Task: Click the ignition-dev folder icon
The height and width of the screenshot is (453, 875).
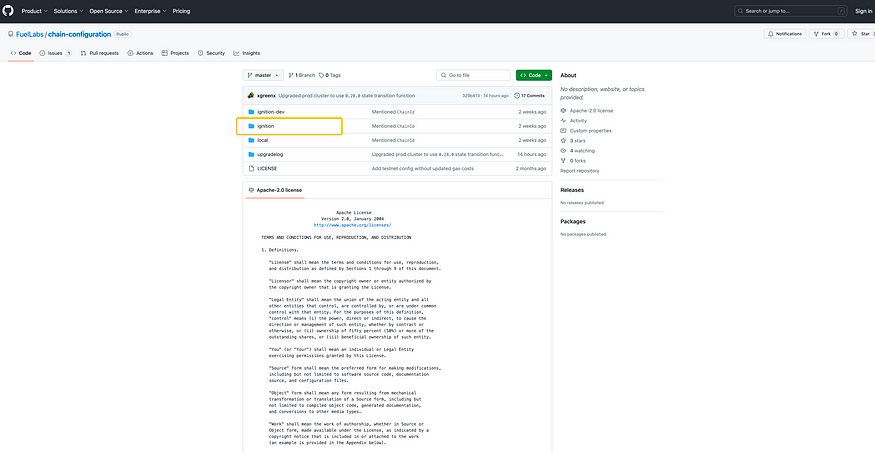Action: [x=251, y=112]
